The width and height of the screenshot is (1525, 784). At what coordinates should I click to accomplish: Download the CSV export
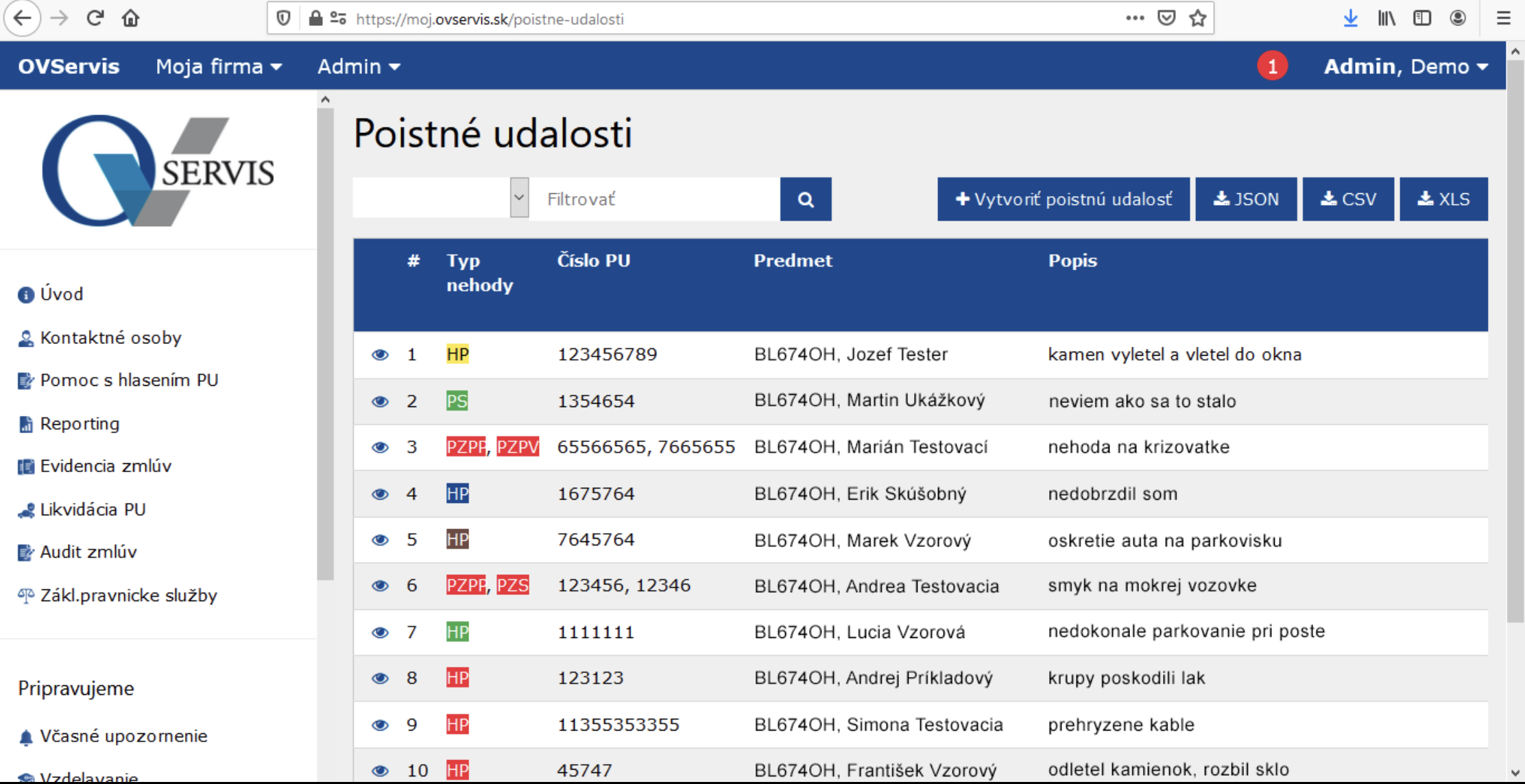(1348, 199)
